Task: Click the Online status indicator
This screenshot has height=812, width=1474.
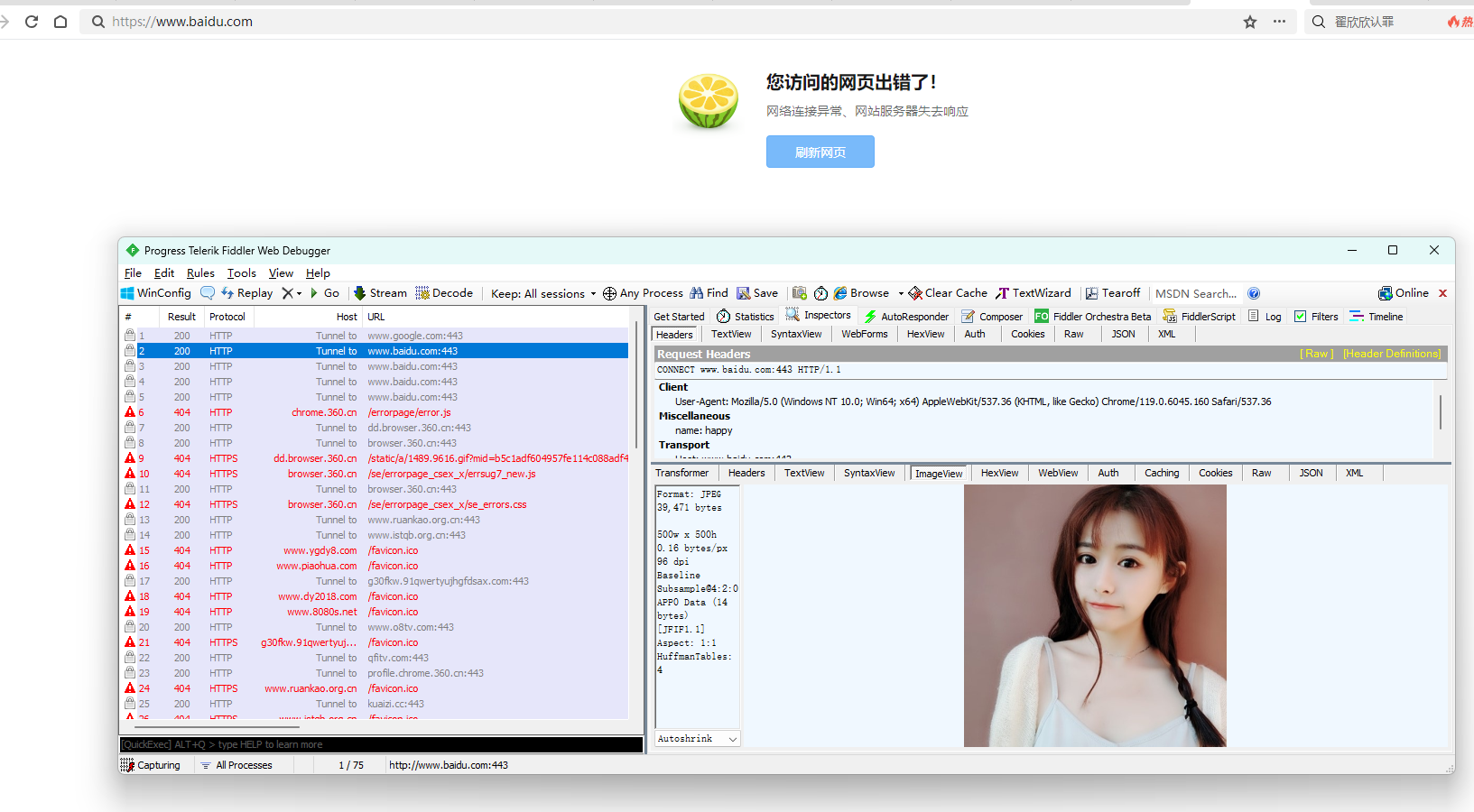Action: pyautogui.click(x=1404, y=293)
